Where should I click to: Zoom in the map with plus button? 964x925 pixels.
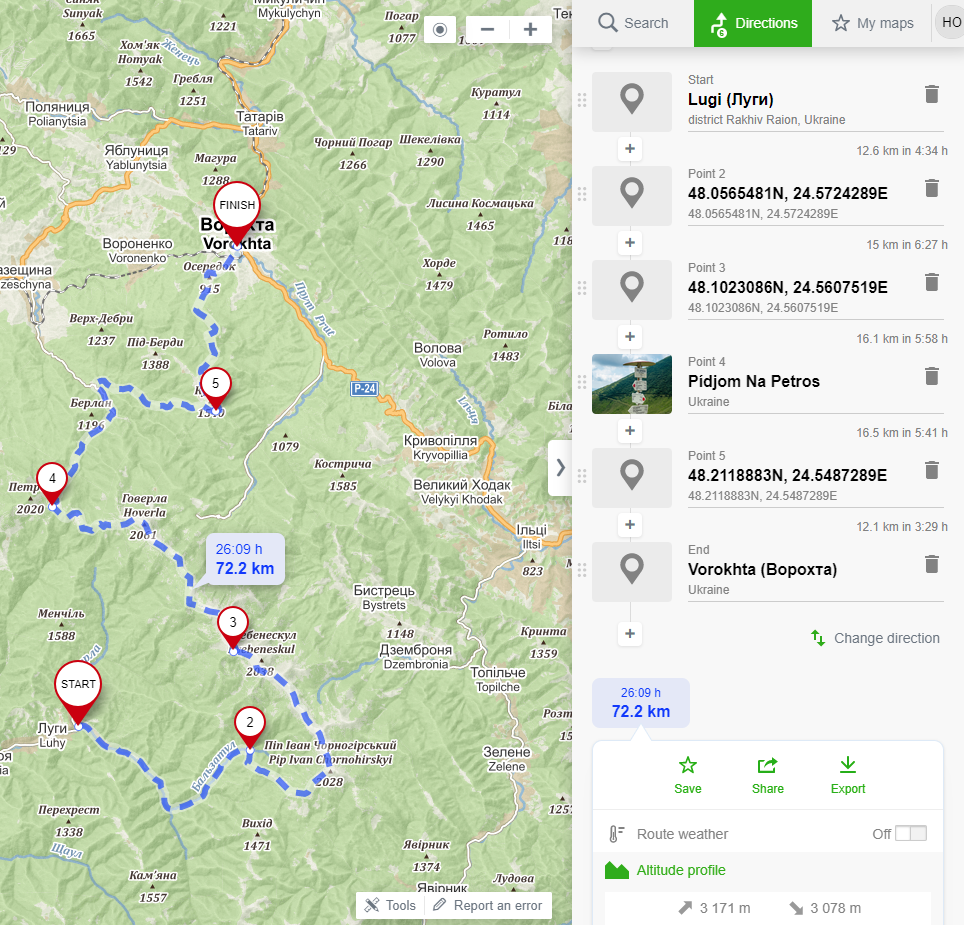(531, 30)
